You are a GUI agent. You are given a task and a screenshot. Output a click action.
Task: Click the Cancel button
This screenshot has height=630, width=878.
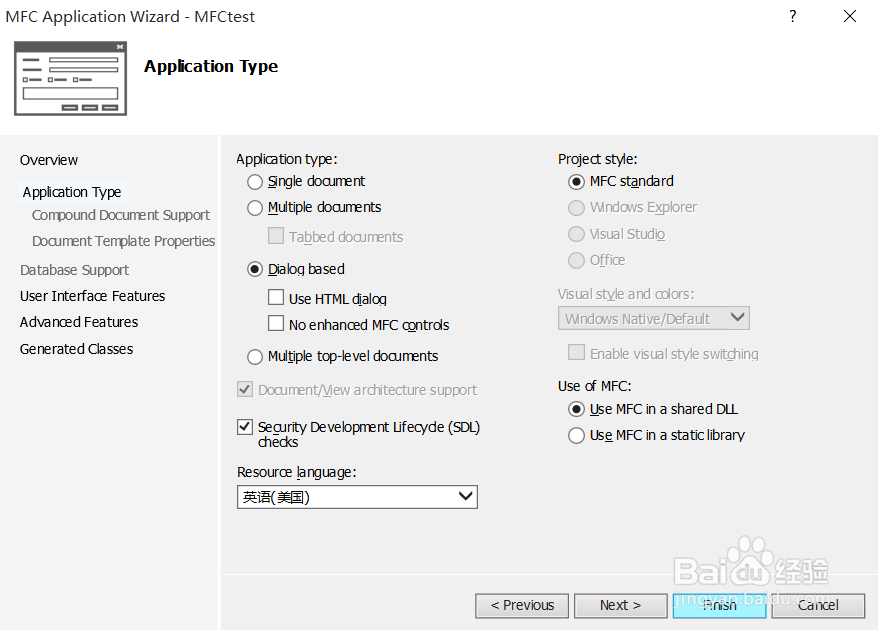tap(817, 605)
